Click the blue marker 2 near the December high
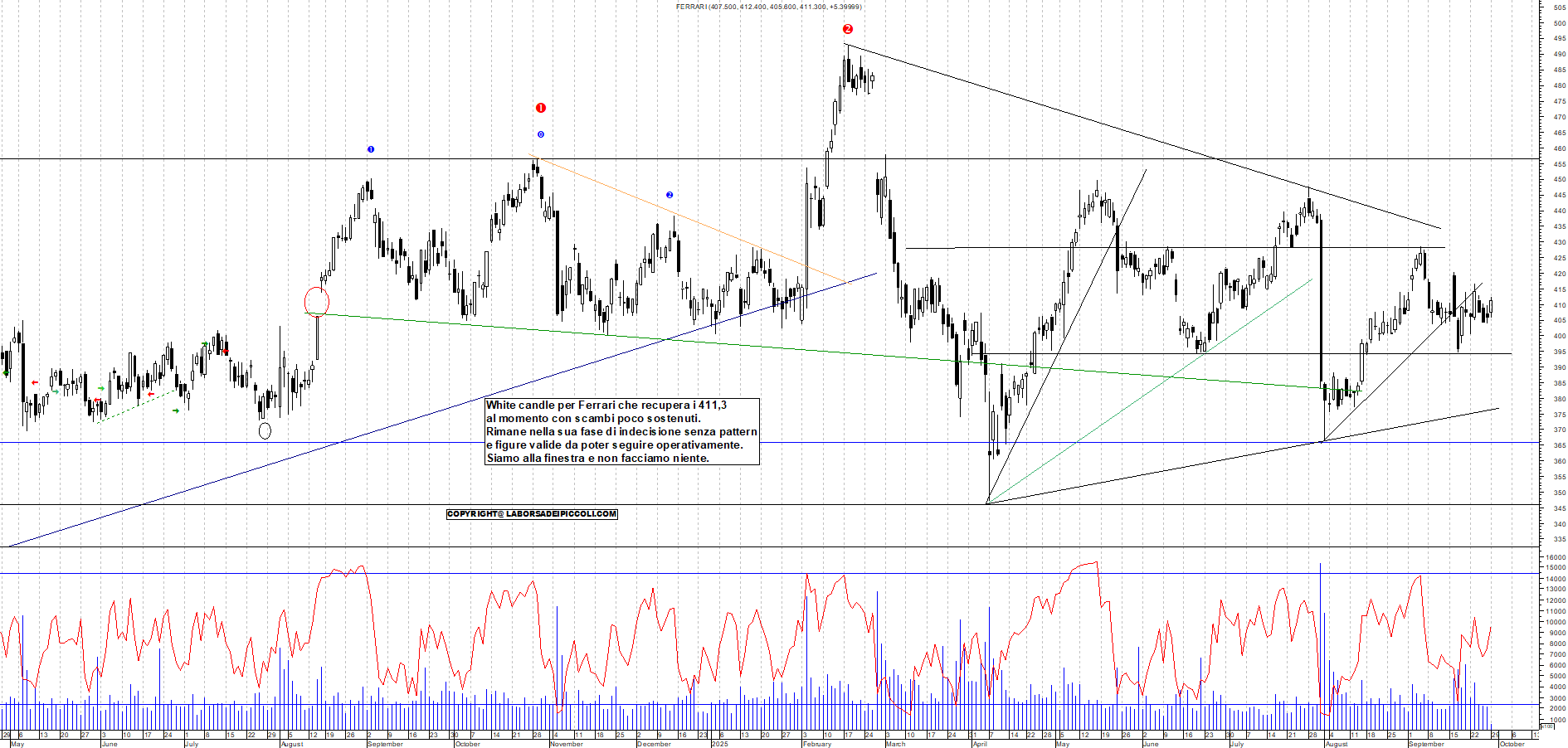 point(670,195)
